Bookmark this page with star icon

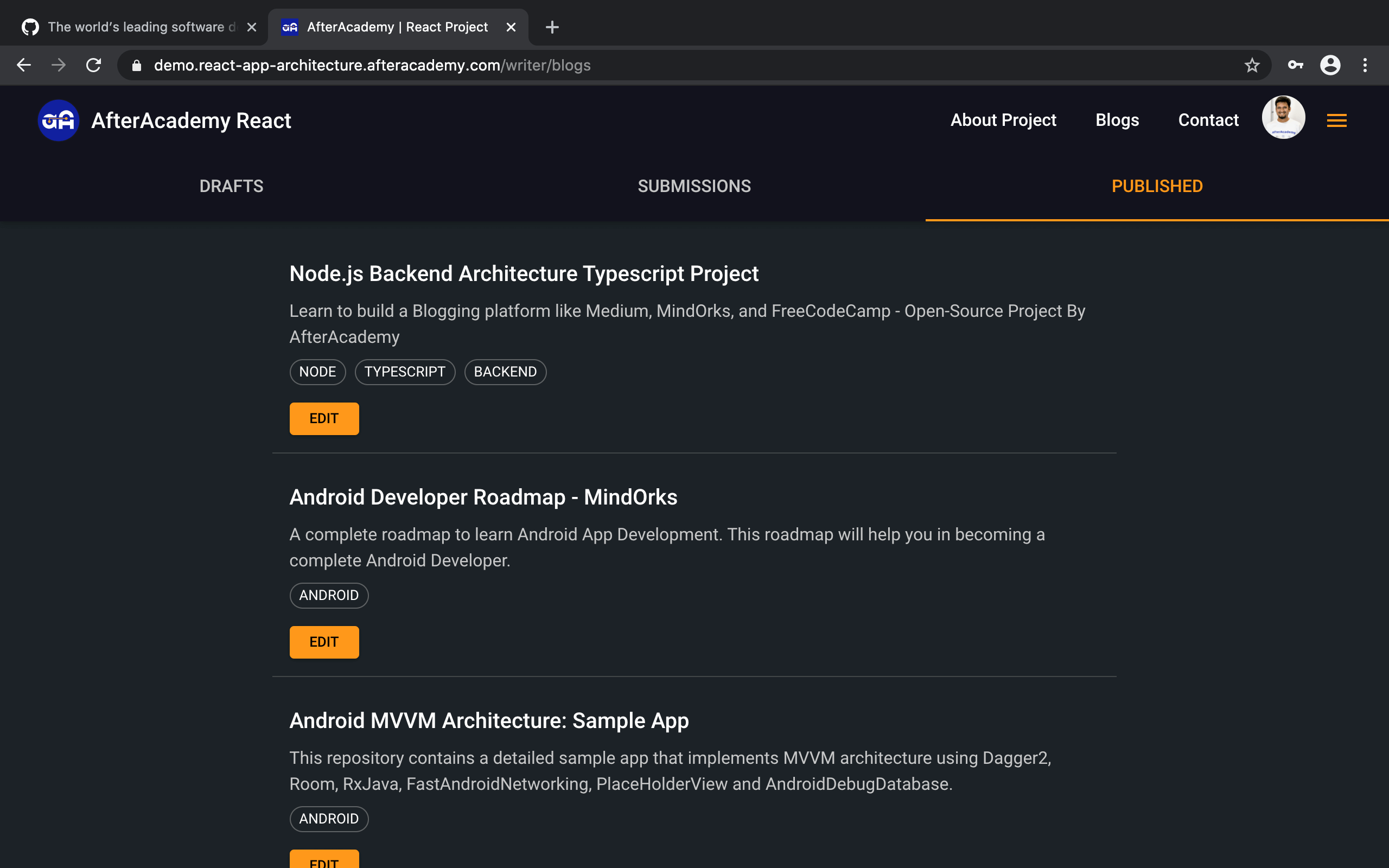click(1252, 66)
